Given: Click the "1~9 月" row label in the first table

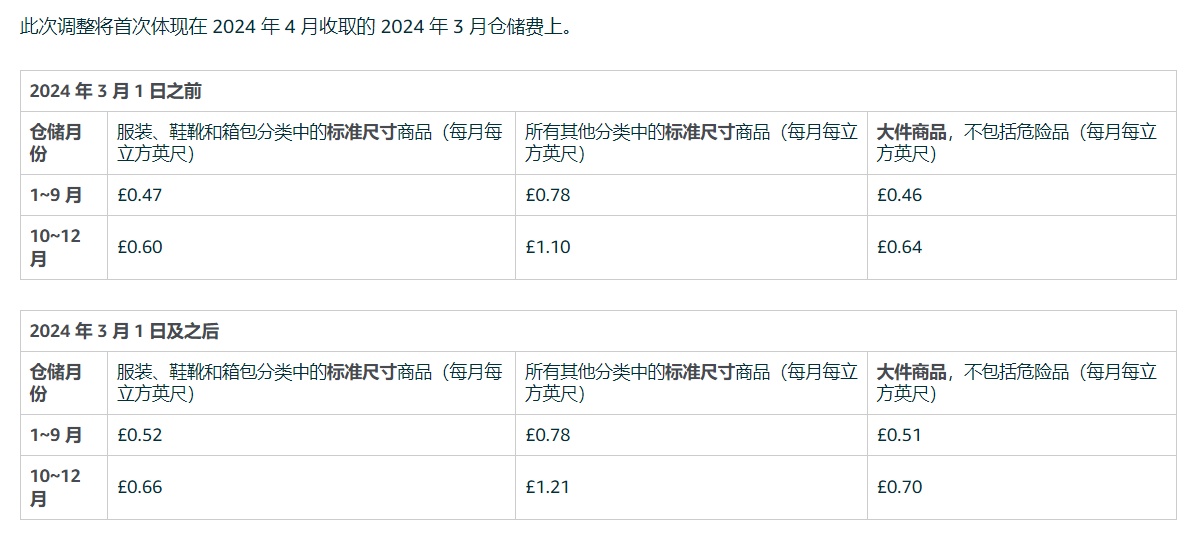Looking at the screenshot, I should [x=56, y=195].
